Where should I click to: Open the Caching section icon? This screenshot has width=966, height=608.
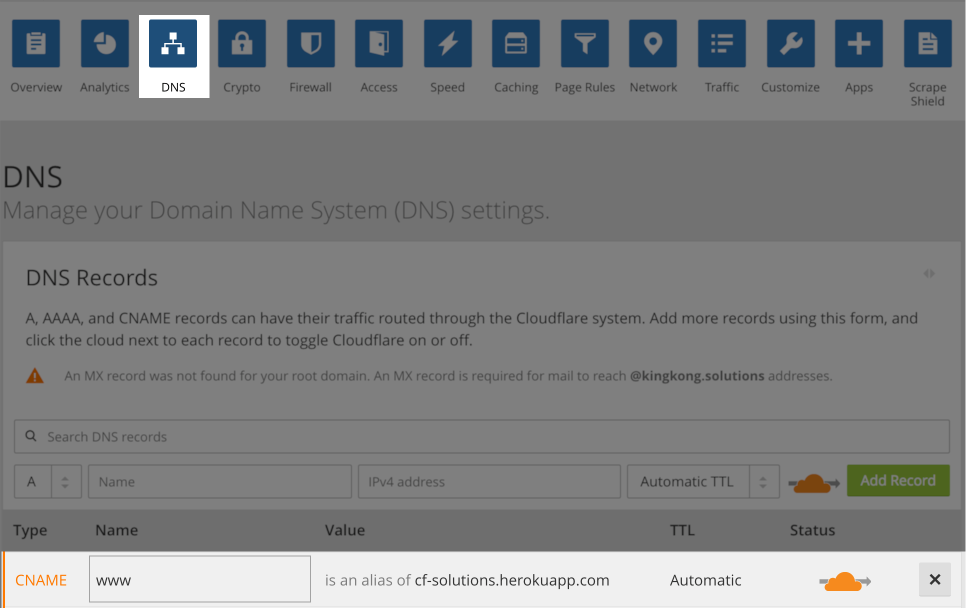pyautogui.click(x=516, y=44)
